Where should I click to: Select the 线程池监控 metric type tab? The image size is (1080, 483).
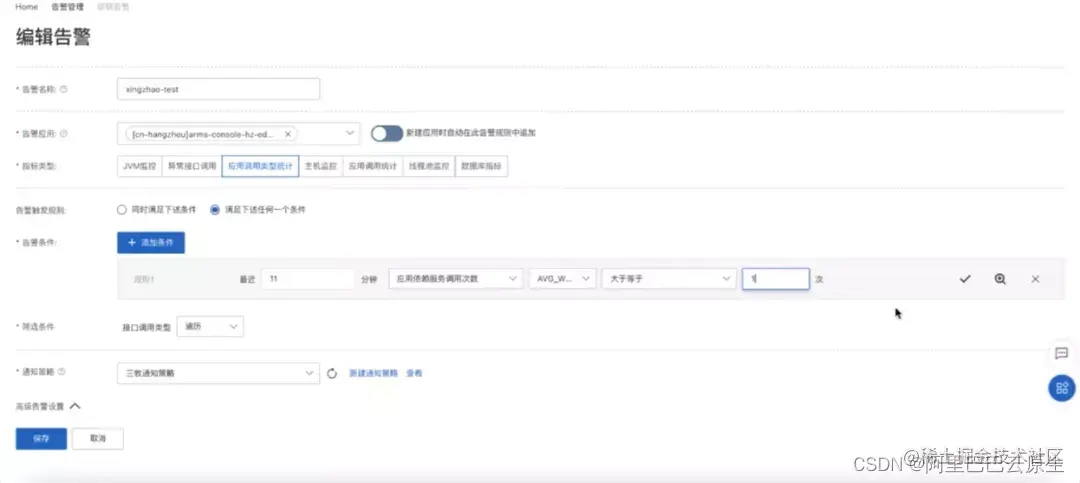pyautogui.click(x=429, y=167)
